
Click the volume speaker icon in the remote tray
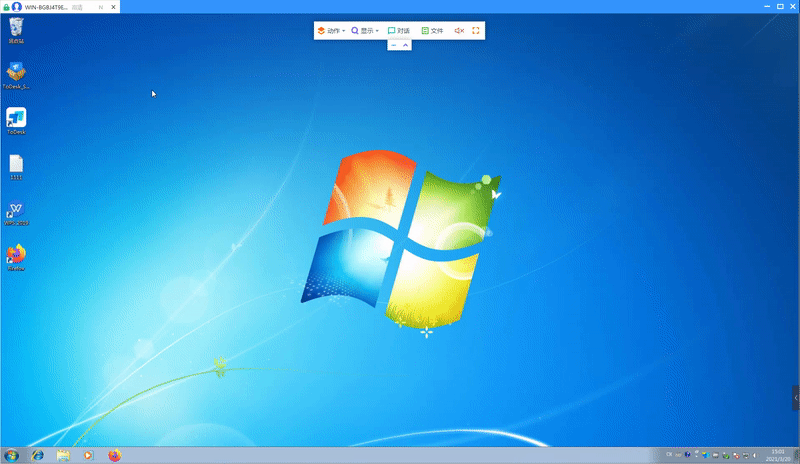click(x=756, y=455)
